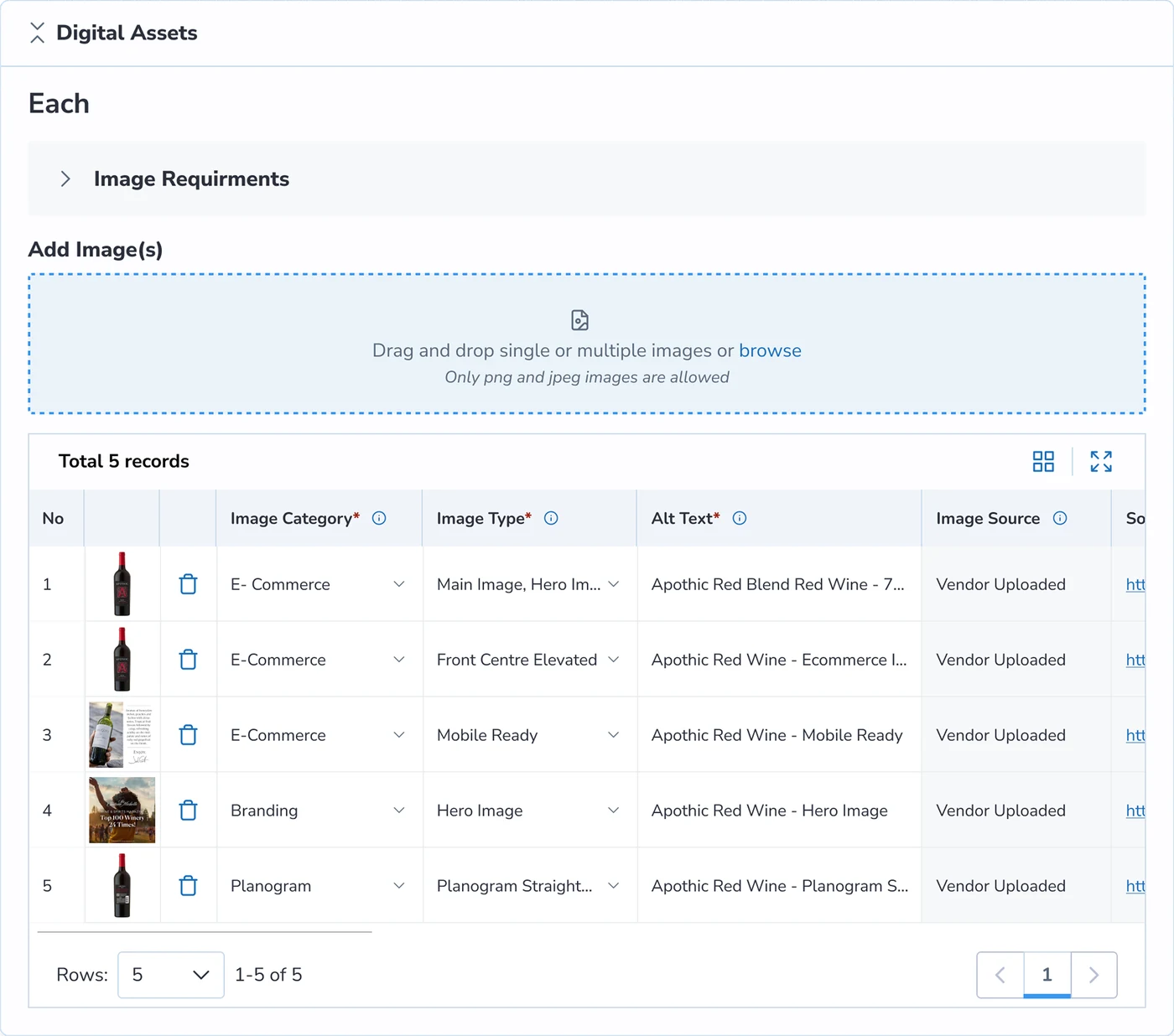This screenshot has width=1174, height=1036.
Task: Click the 'Total 5 records' label
Action: [124, 461]
